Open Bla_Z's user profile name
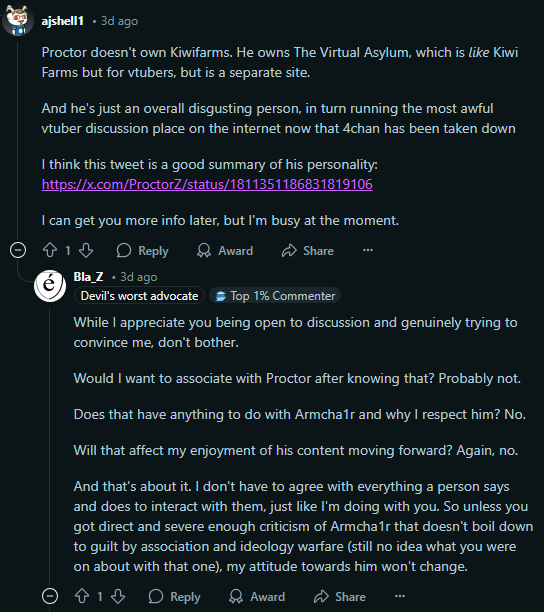This screenshot has height=612, width=544. pos(88,277)
